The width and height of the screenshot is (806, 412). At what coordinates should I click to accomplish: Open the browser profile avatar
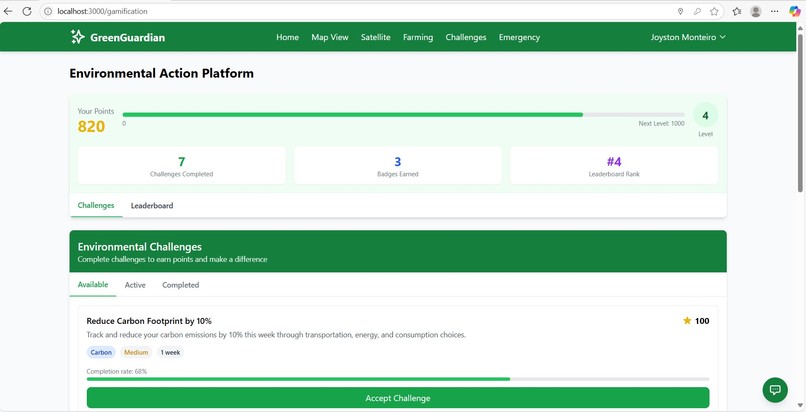(756, 11)
